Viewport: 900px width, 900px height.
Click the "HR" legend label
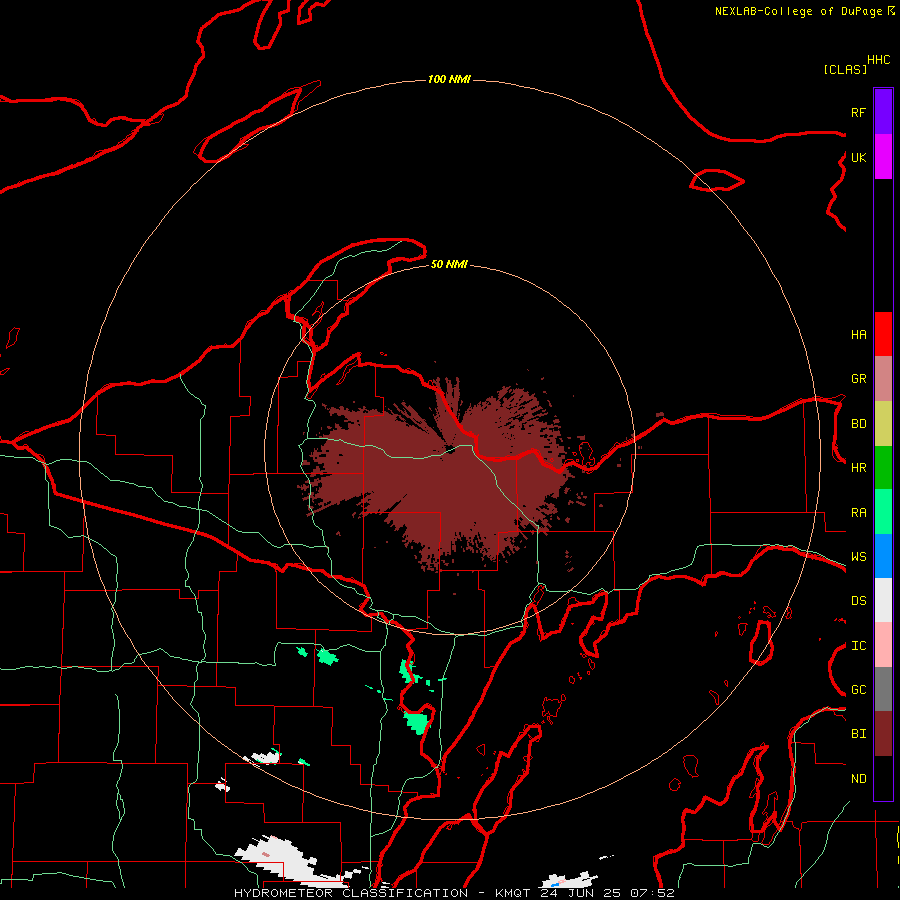[858, 468]
